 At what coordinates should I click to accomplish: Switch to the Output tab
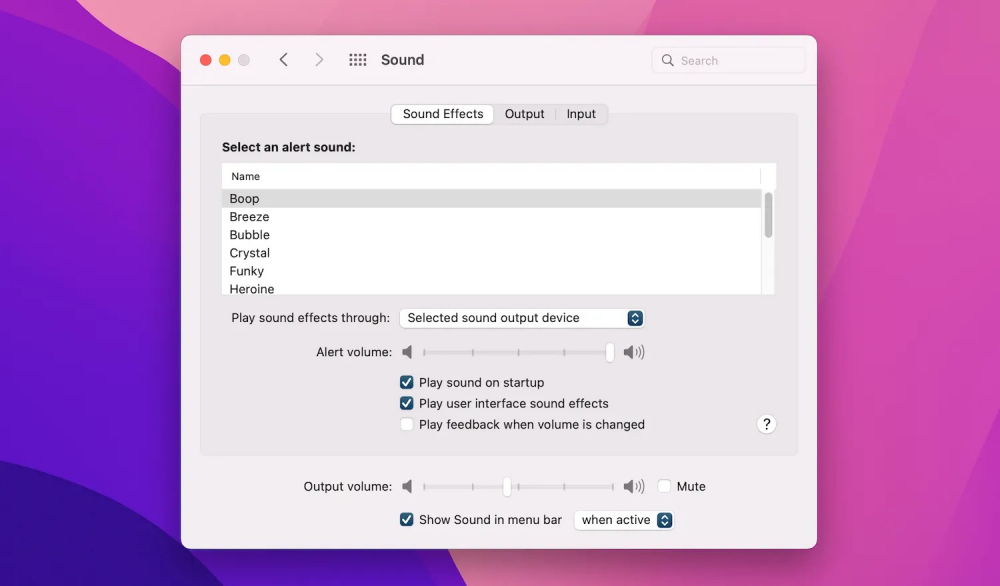tap(524, 114)
